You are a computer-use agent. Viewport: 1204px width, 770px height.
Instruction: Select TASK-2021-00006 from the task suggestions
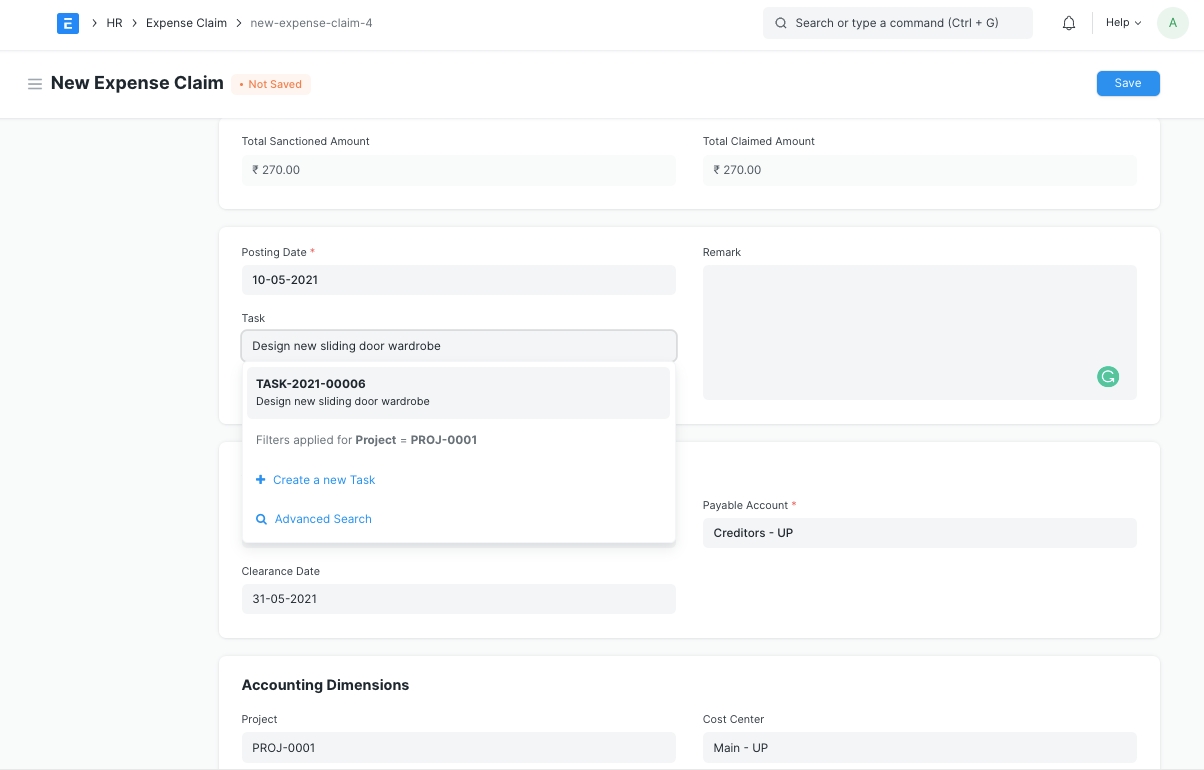tap(458, 392)
